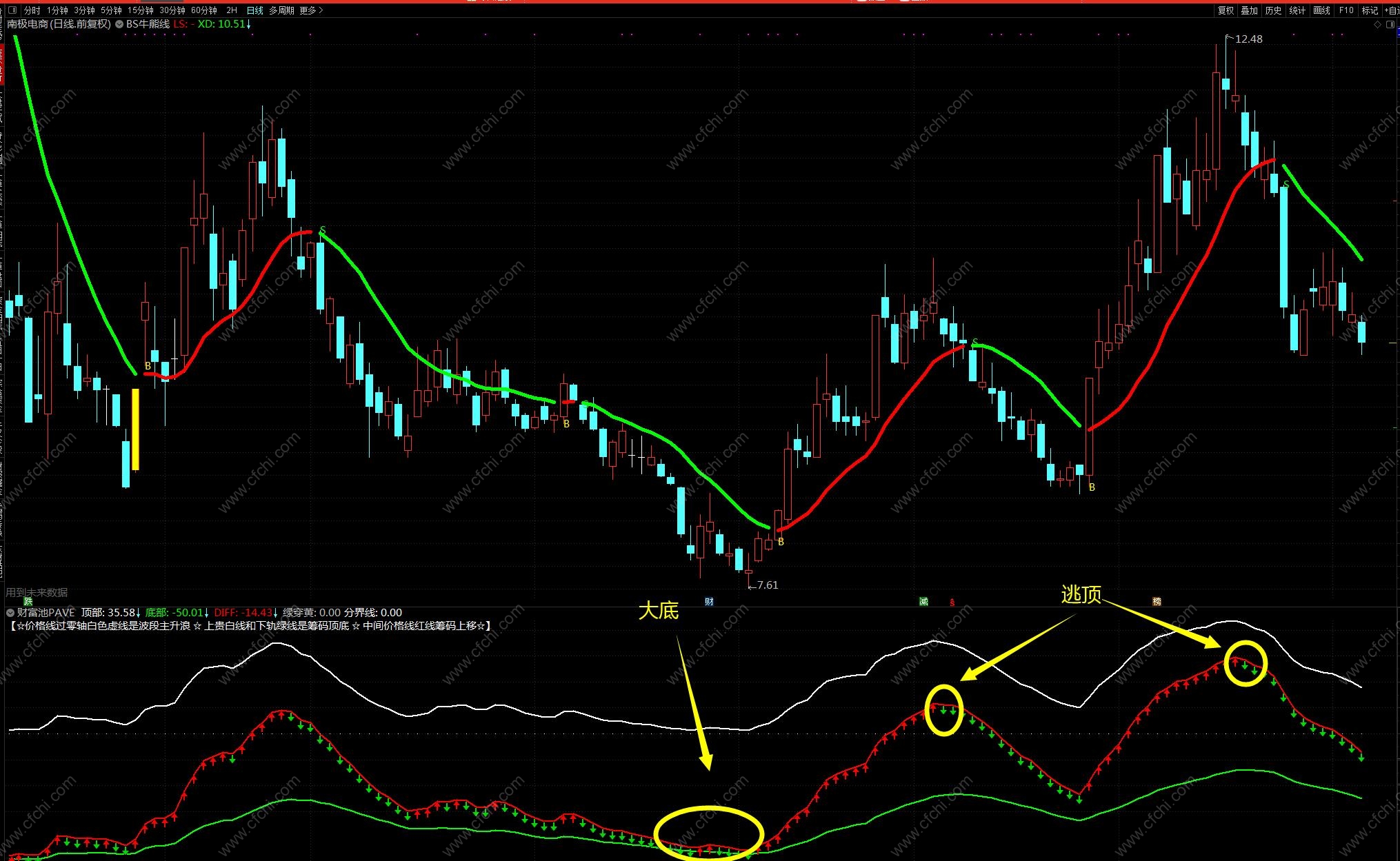Switch to 30分钟 period tab
The image size is (1400, 861).
click(172, 10)
